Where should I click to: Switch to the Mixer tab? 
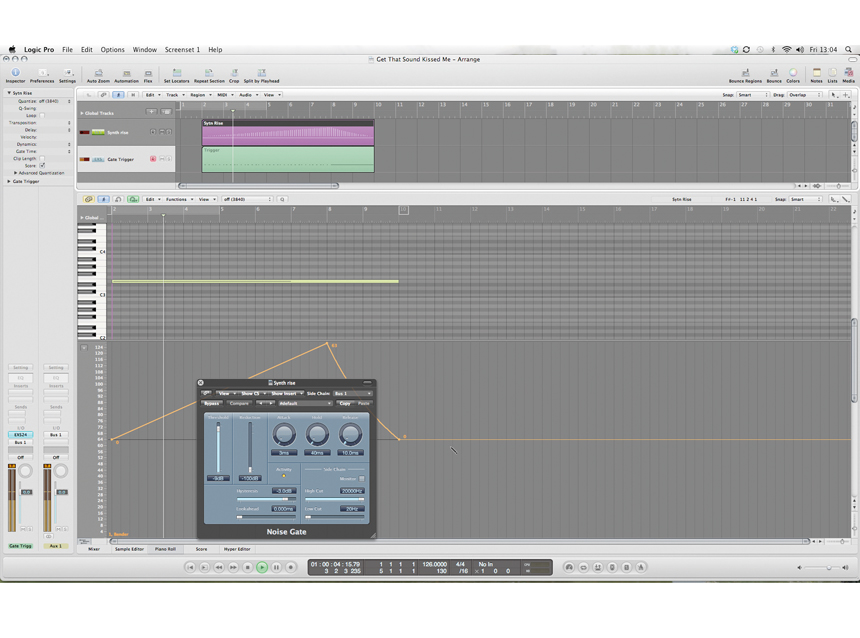pos(94,549)
